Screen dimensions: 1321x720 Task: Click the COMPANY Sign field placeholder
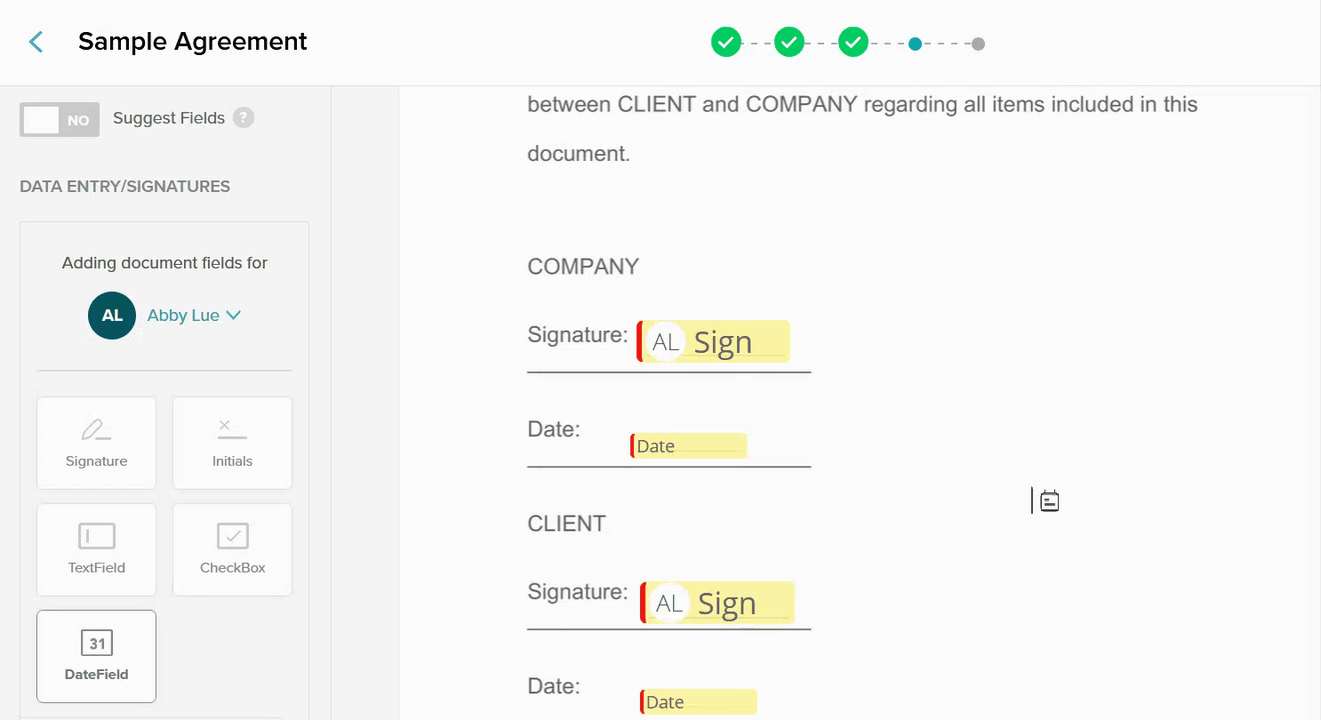[x=713, y=341]
